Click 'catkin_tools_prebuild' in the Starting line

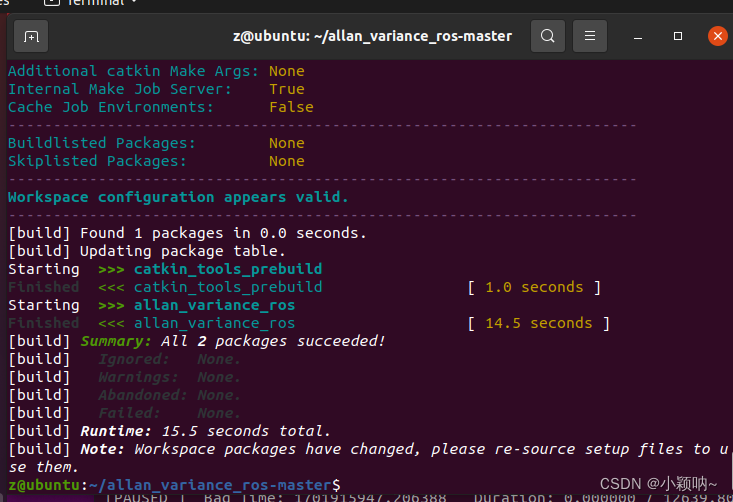228,269
